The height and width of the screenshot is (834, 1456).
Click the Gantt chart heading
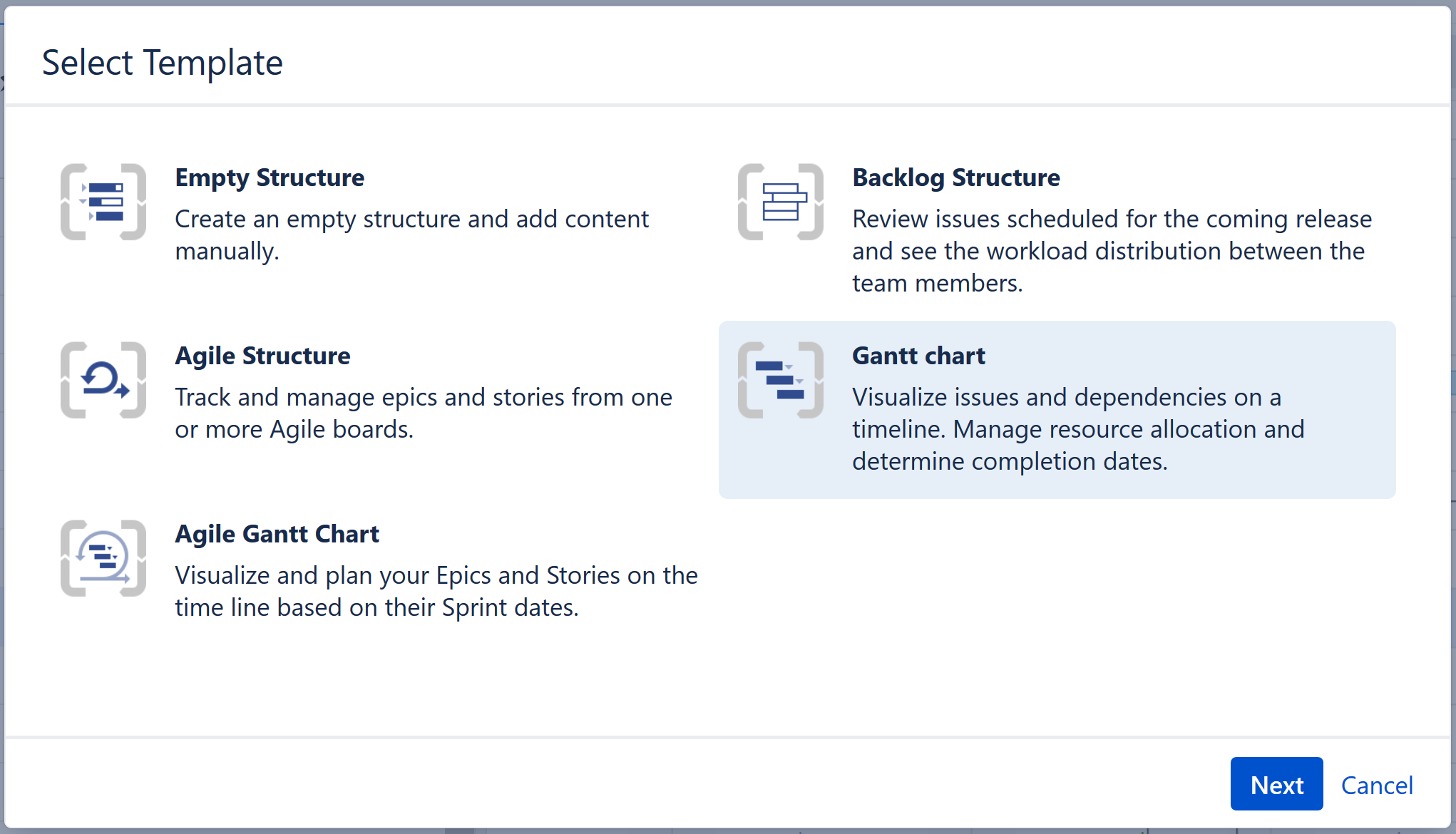click(x=918, y=356)
